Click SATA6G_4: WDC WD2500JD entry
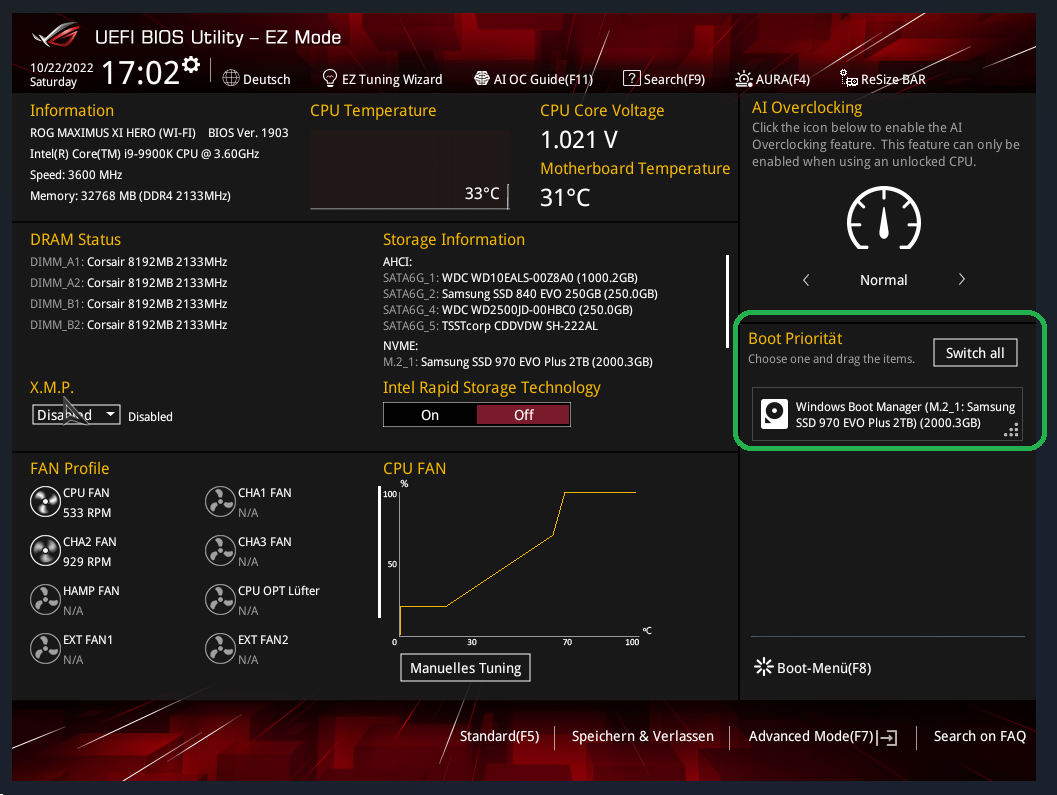Image resolution: width=1057 pixels, height=795 pixels. [508, 310]
